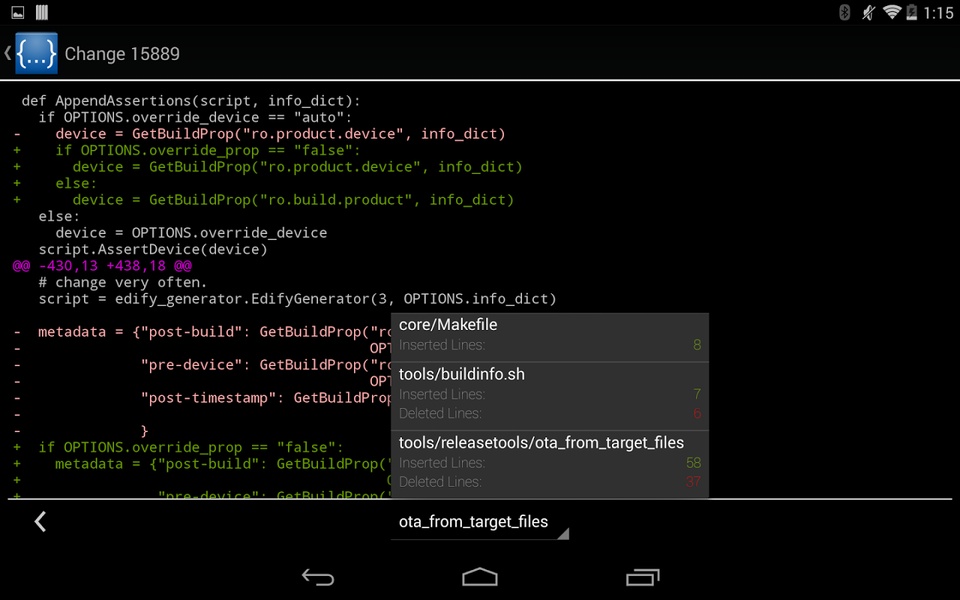Go to previous file with bottom-left chevron
The image size is (960, 600).
pos(40,522)
